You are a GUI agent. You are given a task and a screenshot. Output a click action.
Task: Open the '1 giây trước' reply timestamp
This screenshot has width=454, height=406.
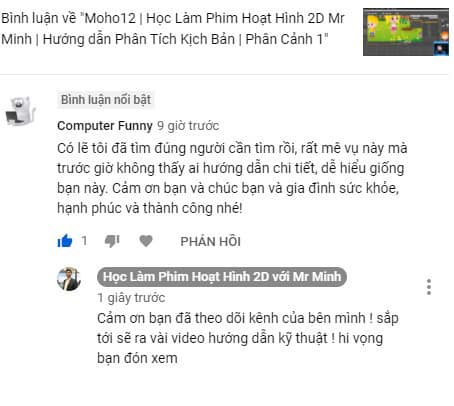tap(131, 298)
